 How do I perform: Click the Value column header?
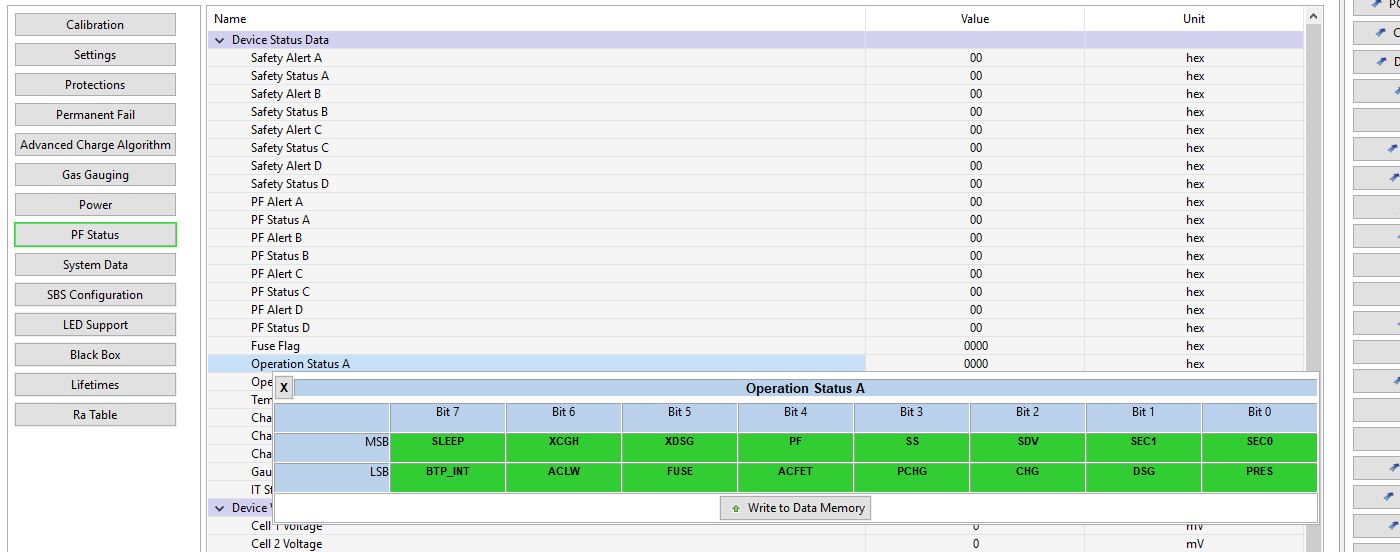975,19
